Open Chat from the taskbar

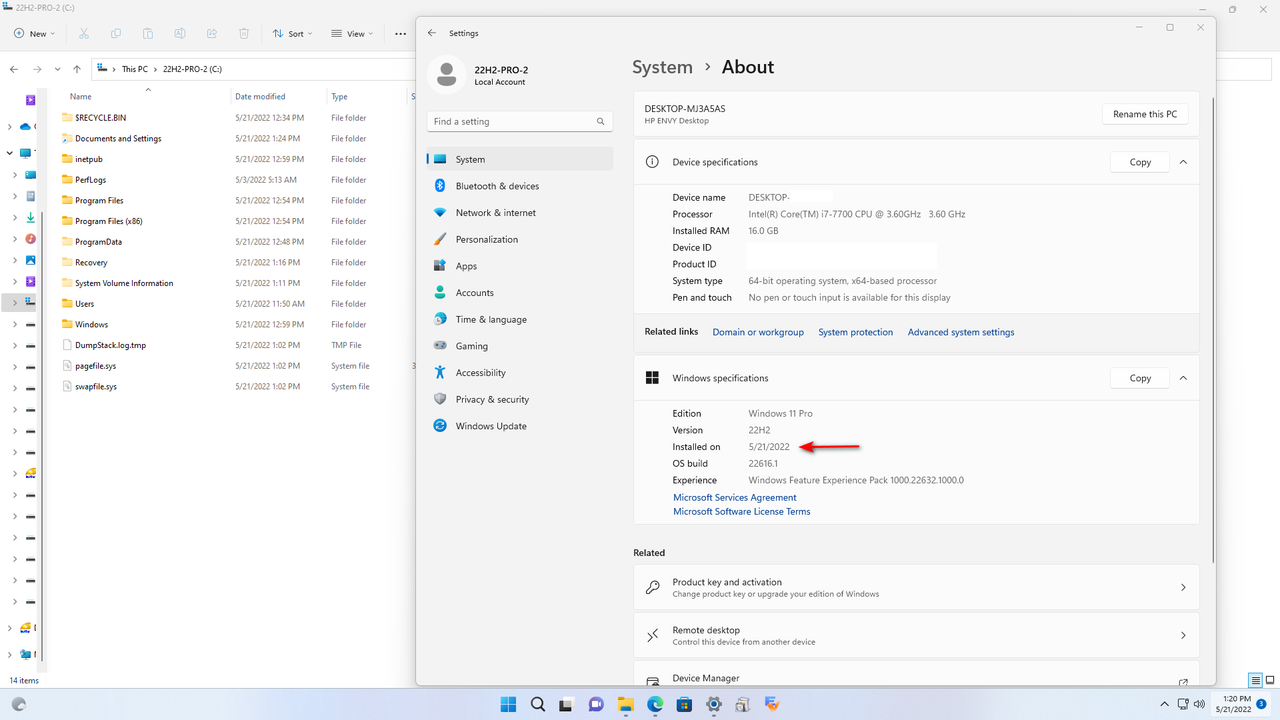tap(596, 704)
